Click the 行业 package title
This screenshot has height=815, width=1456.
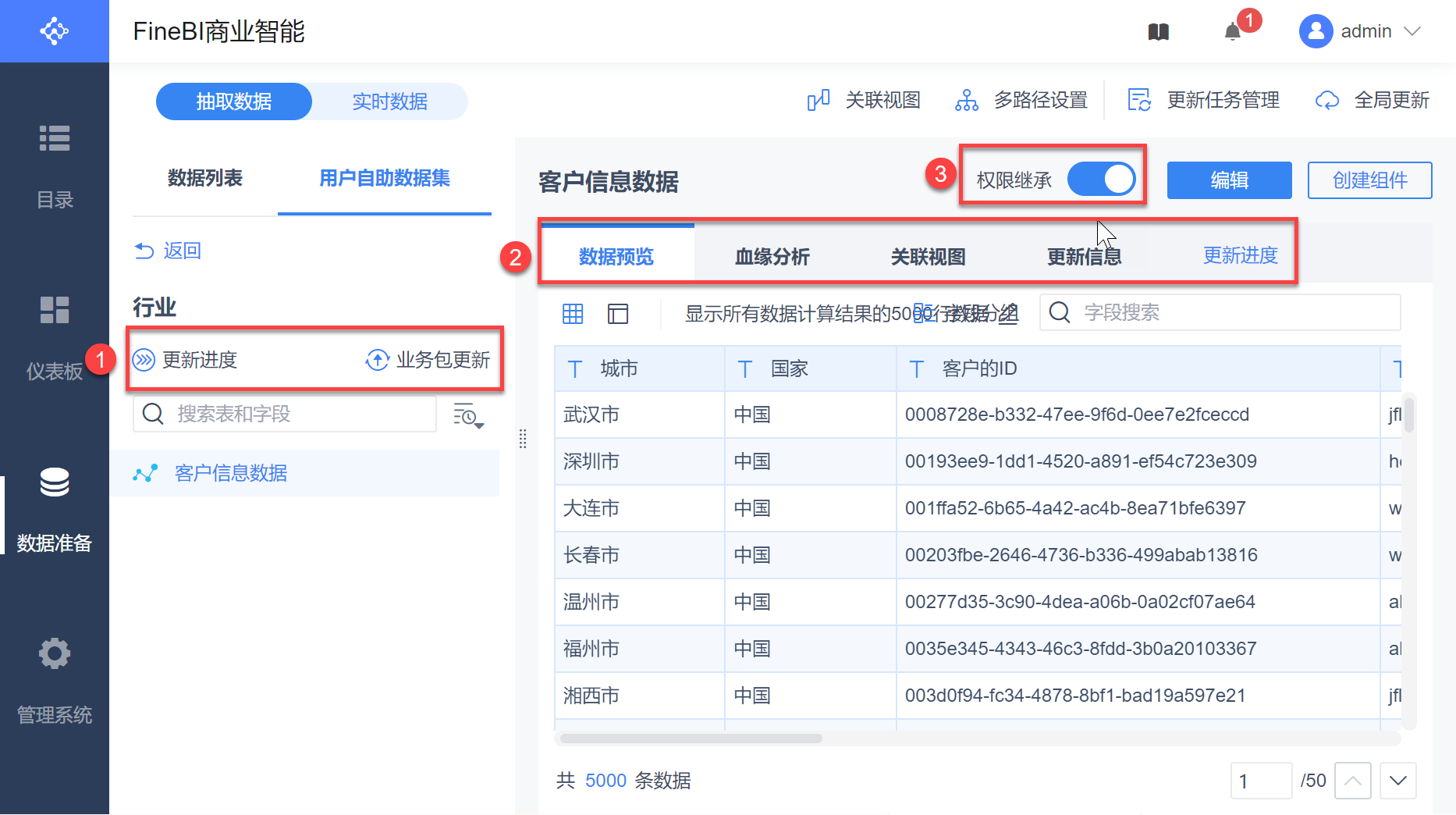154,307
